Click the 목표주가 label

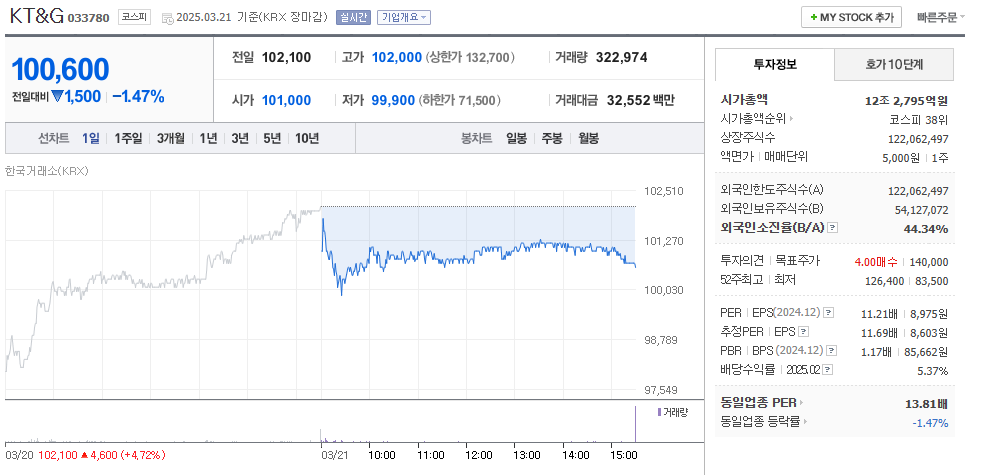coord(797,262)
